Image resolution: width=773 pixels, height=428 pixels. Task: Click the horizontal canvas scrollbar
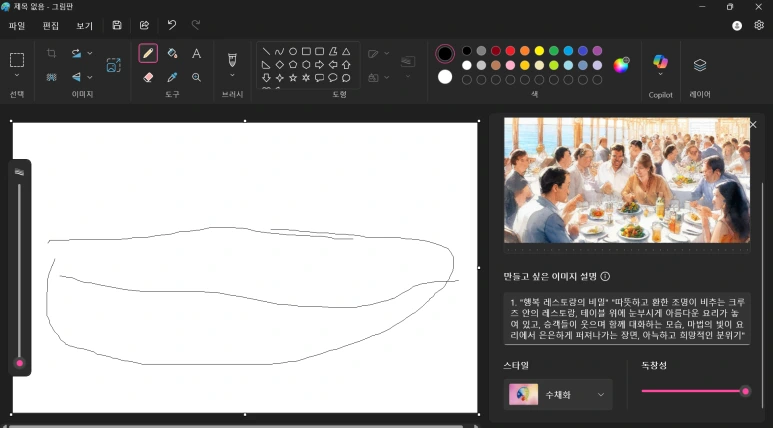click(x=237, y=426)
